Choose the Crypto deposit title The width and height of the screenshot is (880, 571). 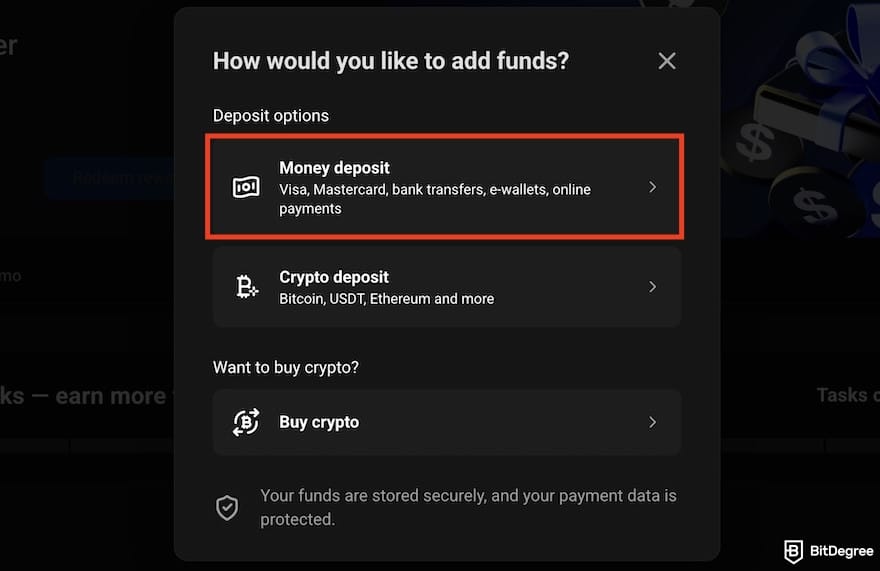334,277
